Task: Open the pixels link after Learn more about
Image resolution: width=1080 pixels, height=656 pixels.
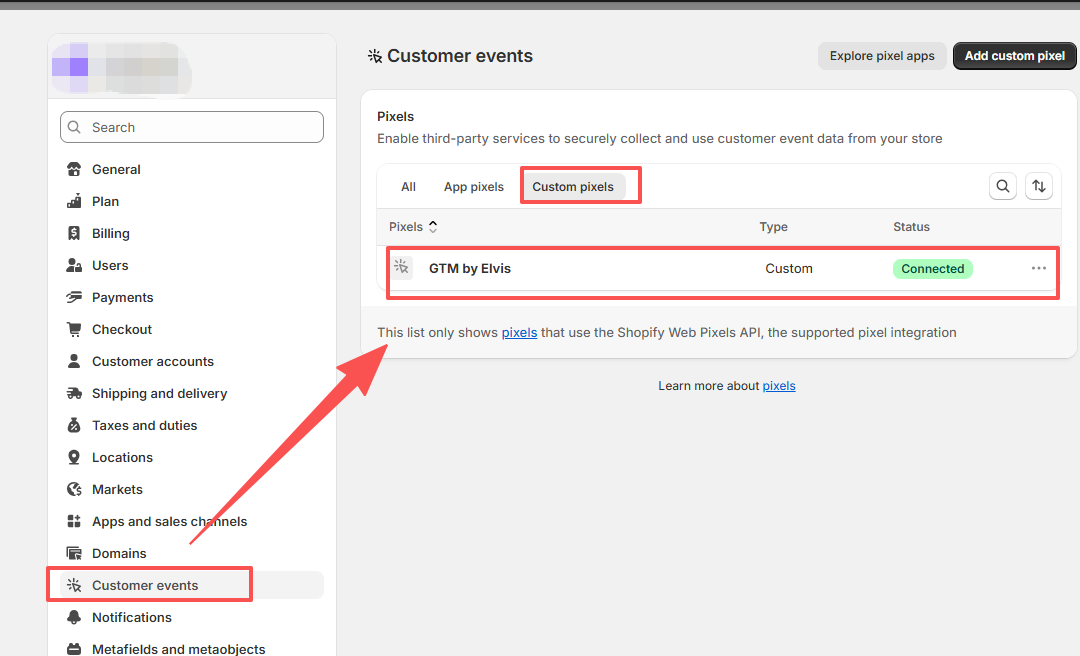Action: [779, 386]
